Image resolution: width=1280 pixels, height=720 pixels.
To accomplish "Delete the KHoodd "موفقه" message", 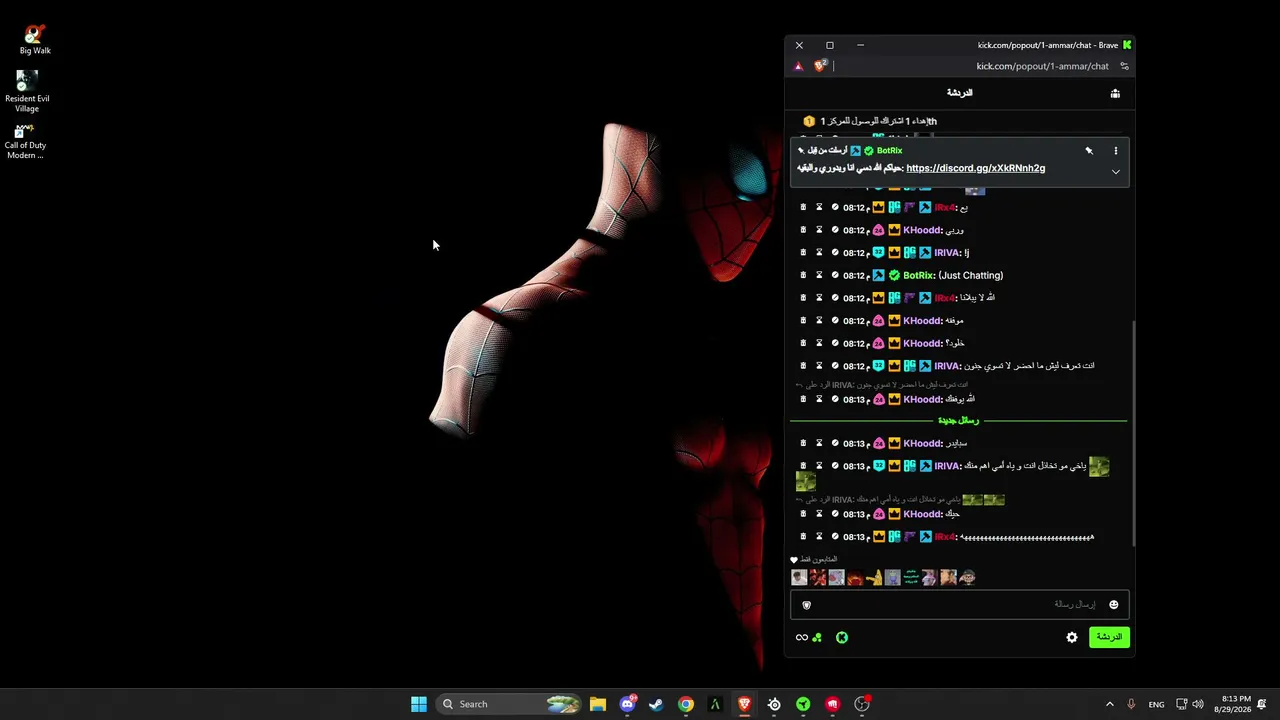I will [x=803, y=321].
